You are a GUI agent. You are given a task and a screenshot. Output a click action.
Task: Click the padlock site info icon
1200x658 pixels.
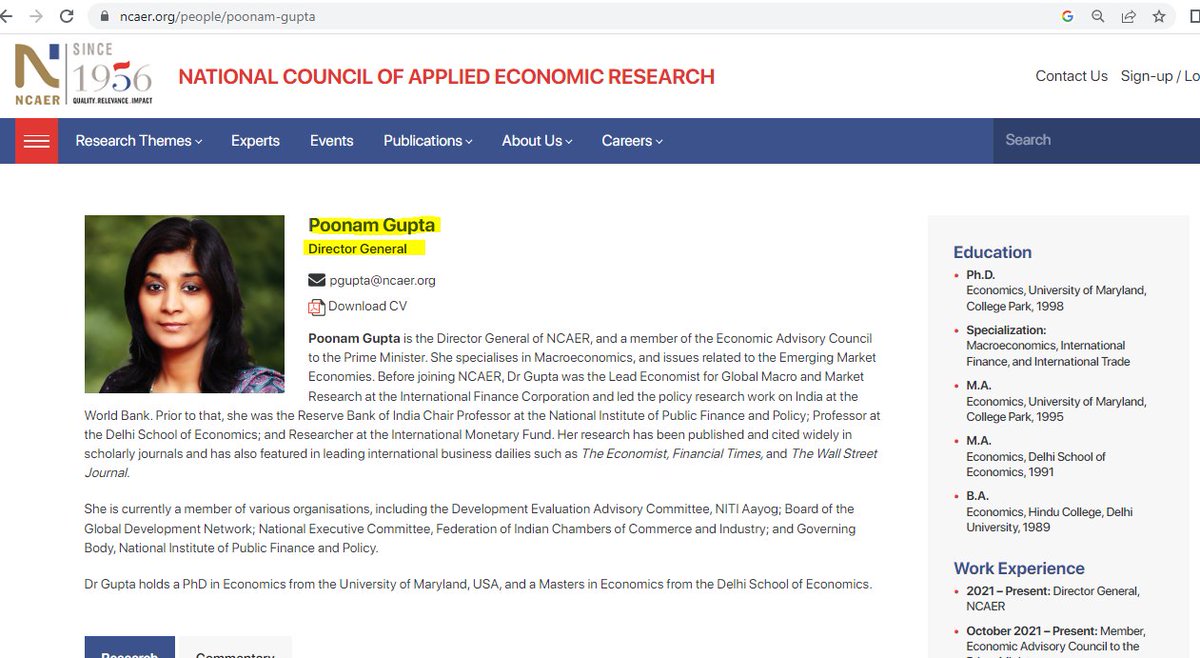(102, 17)
